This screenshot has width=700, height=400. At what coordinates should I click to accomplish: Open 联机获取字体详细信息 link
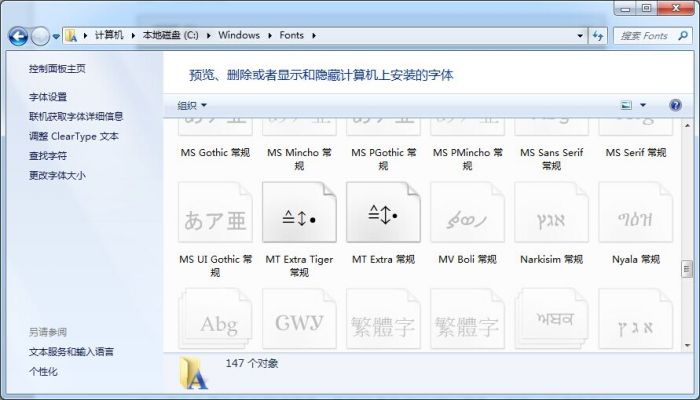click(76, 117)
